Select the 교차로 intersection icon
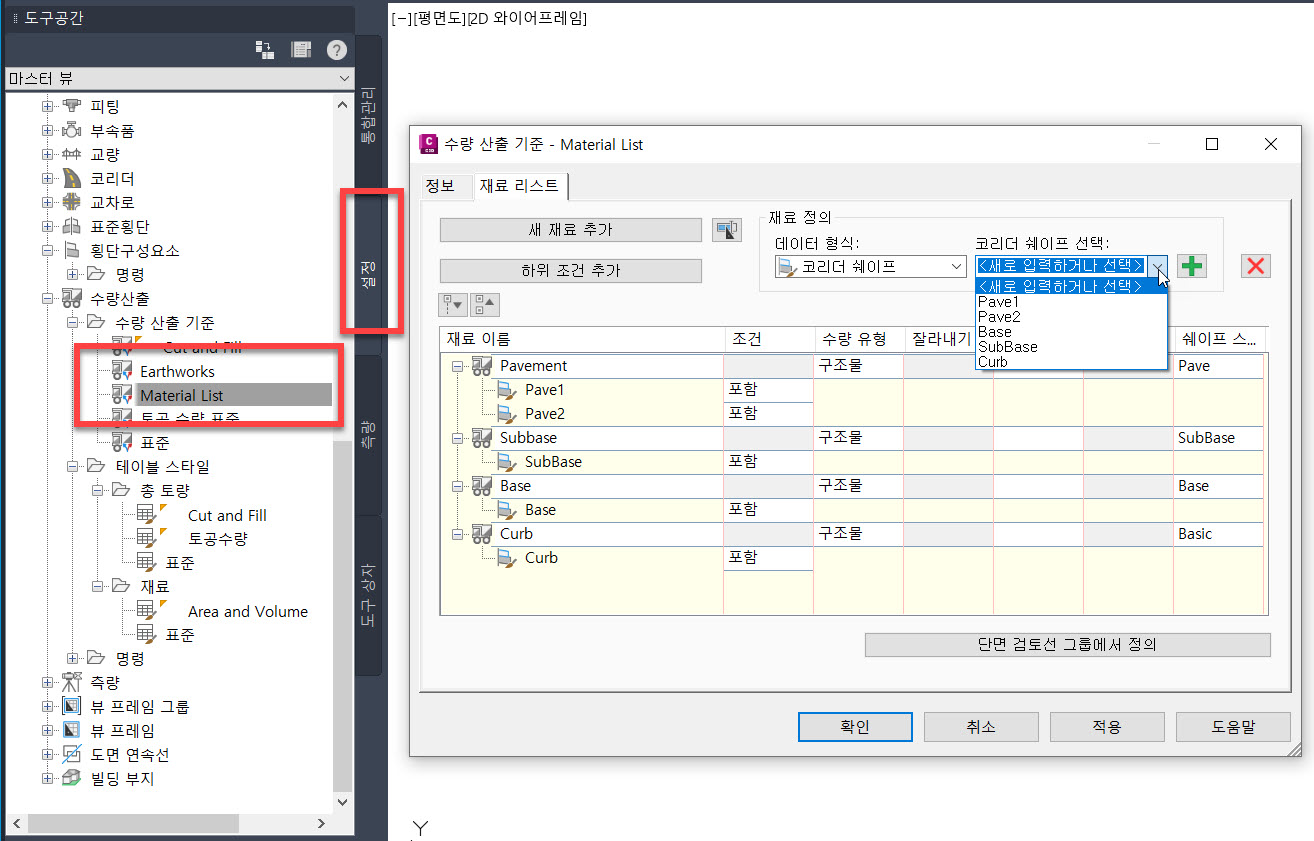This screenshot has height=841, width=1314. pyautogui.click(x=73, y=202)
